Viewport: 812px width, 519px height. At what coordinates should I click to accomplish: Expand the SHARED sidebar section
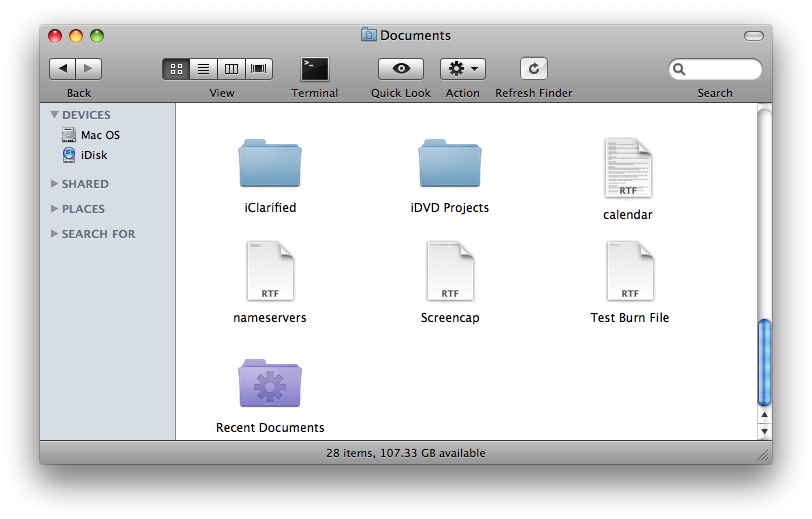pyautogui.click(x=55, y=184)
